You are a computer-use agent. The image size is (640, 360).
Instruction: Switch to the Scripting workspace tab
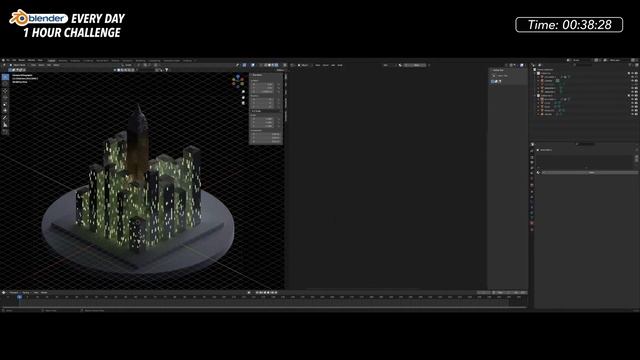(x=187, y=60)
